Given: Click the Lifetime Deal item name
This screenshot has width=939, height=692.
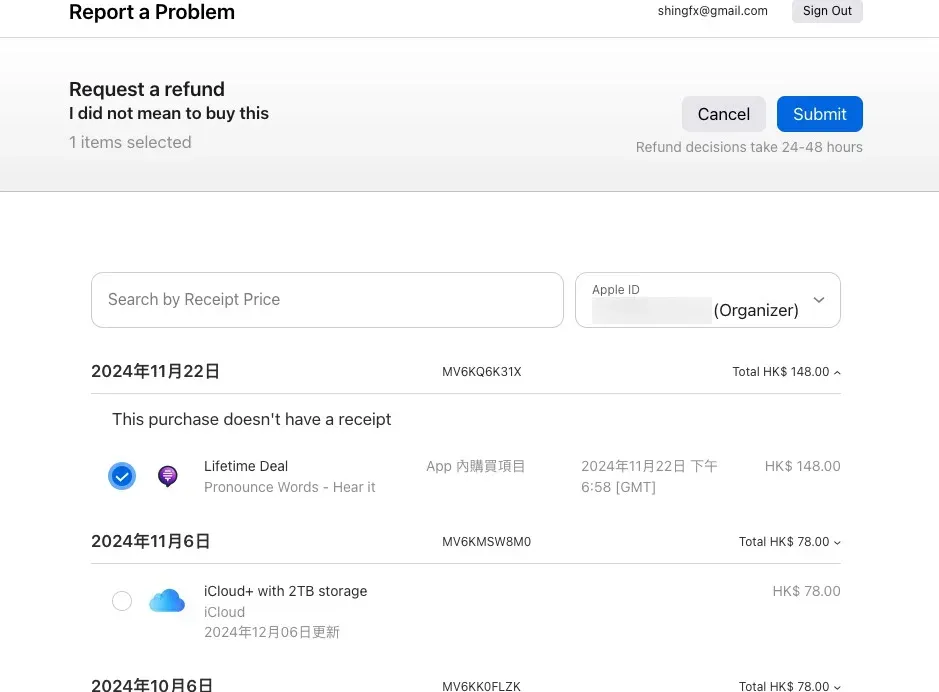Looking at the screenshot, I should 246,466.
